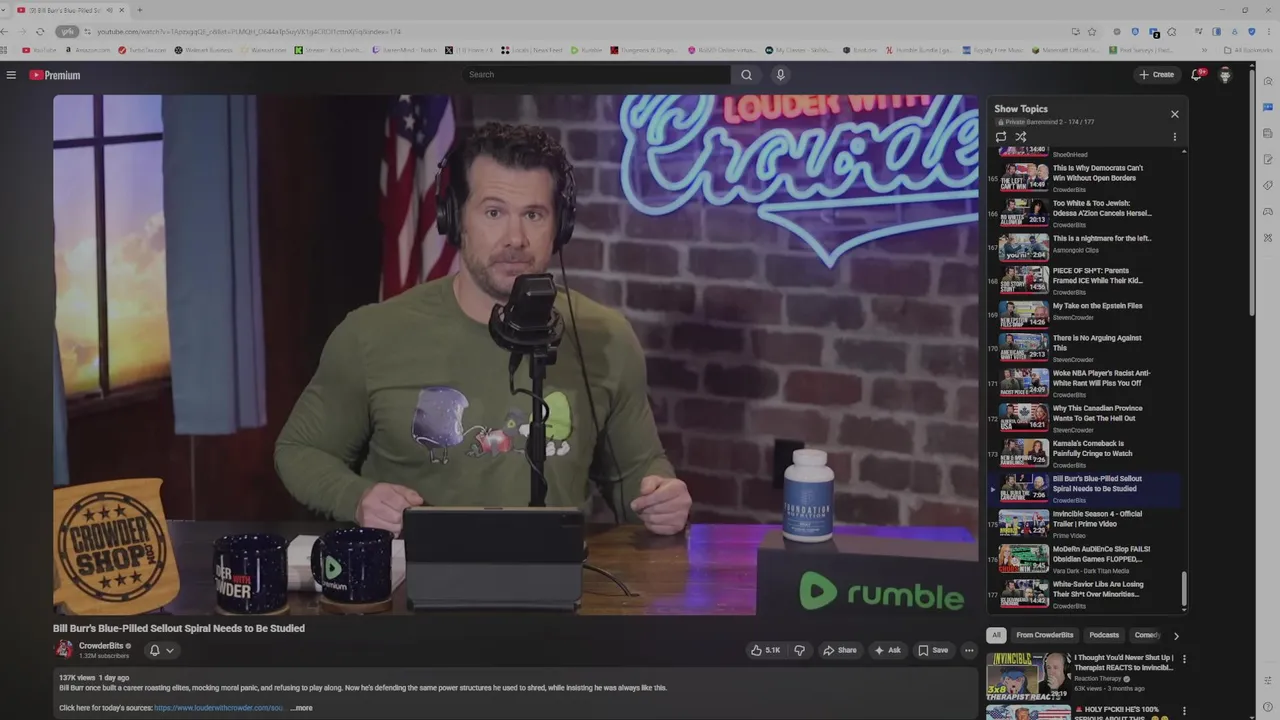Close the Show Topics playlist panel
The height and width of the screenshot is (720, 1280).
(1175, 114)
